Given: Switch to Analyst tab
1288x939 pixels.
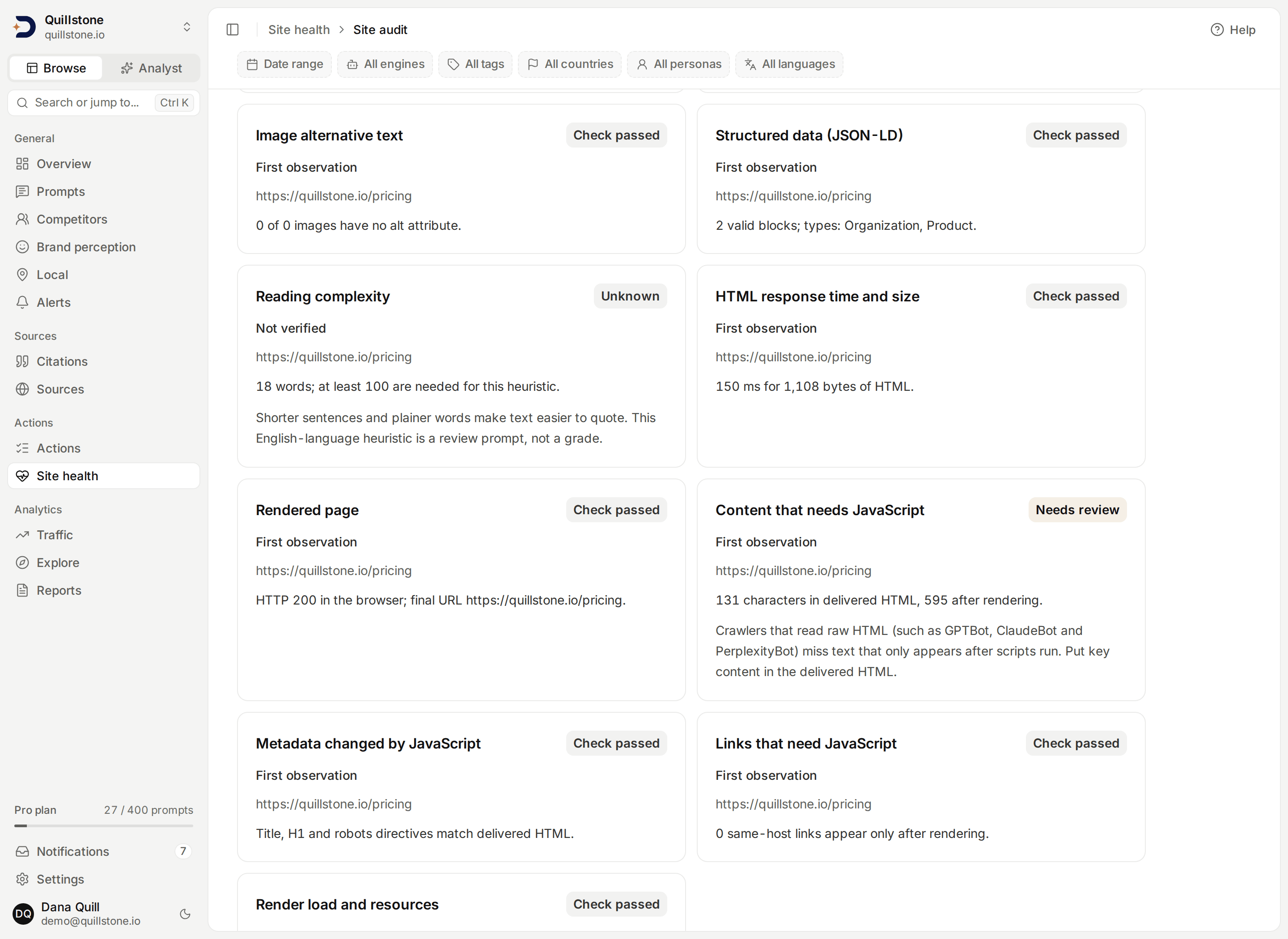Looking at the screenshot, I should [151, 68].
